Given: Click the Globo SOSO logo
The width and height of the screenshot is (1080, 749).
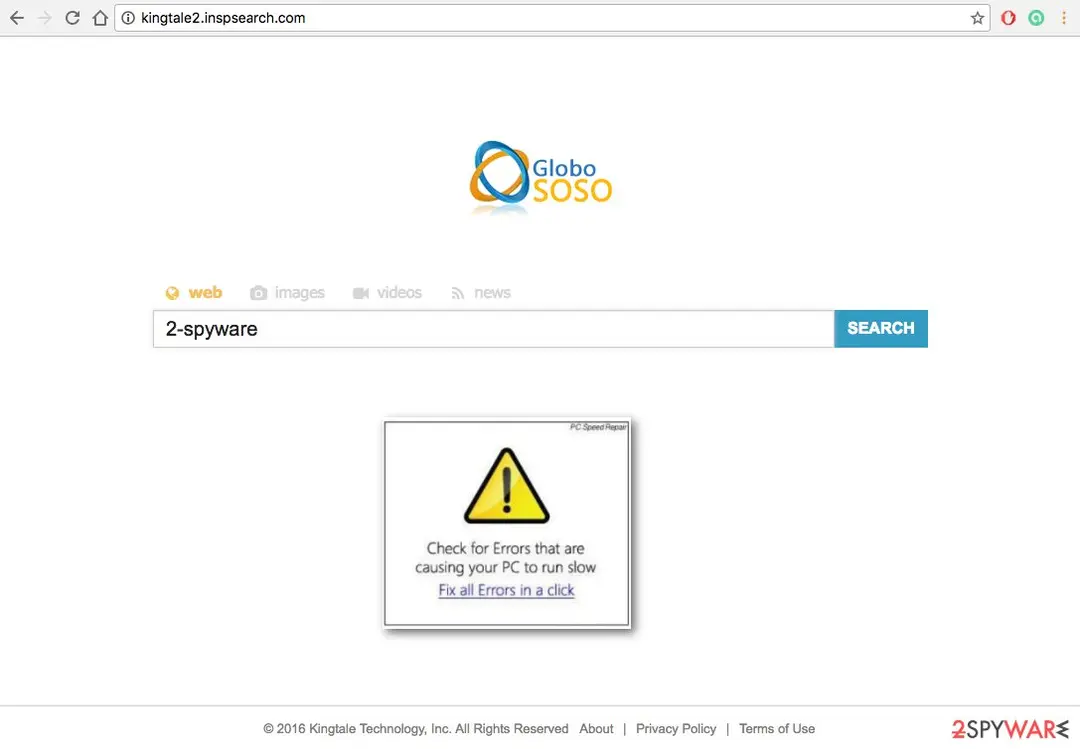Looking at the screenshot, I should click(541, 176).
